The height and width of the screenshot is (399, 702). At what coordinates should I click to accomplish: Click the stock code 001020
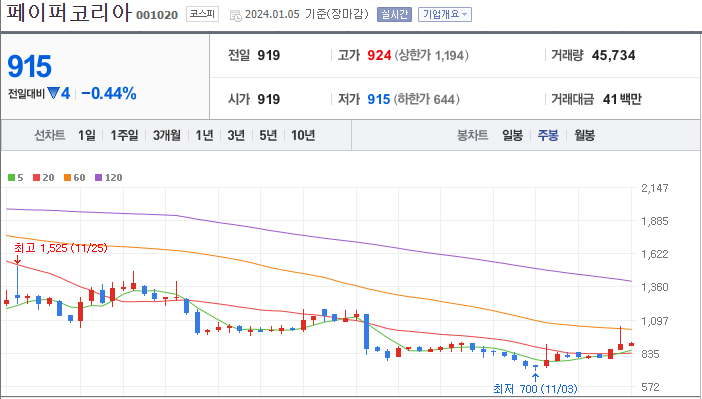[157, 15]
